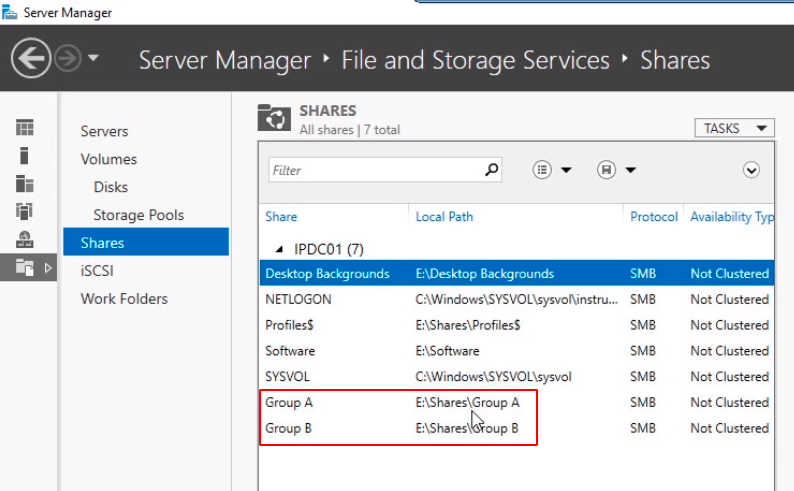The width and height of the screenshot is (794, 491).
Task: Open the TASKS dropdown
Action: coord(734,128)
